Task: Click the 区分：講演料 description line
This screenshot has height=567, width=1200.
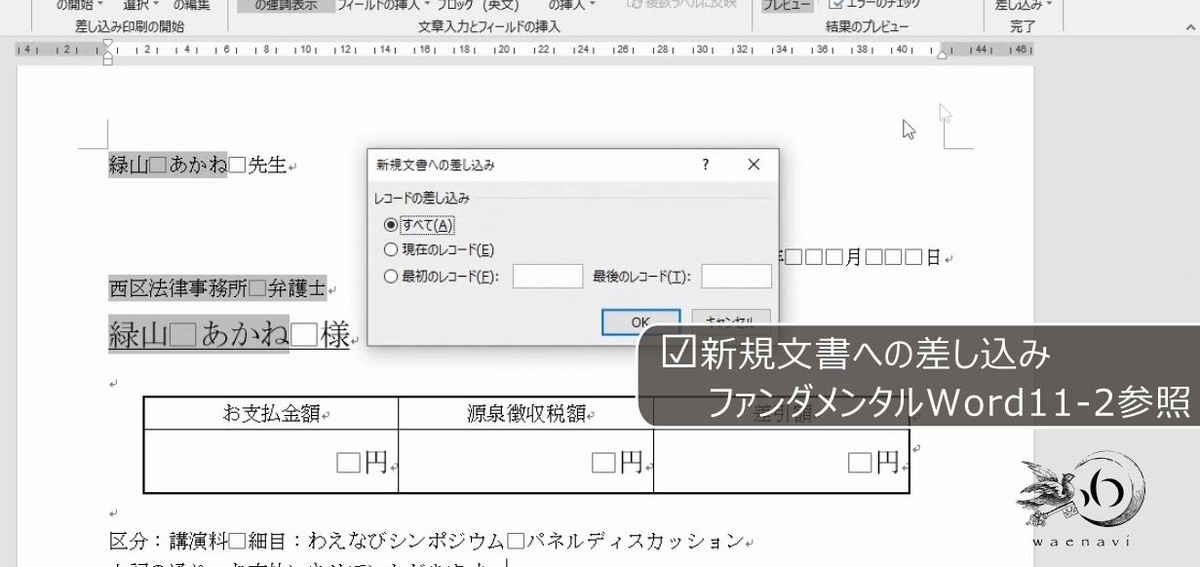Action: (426, 541)
